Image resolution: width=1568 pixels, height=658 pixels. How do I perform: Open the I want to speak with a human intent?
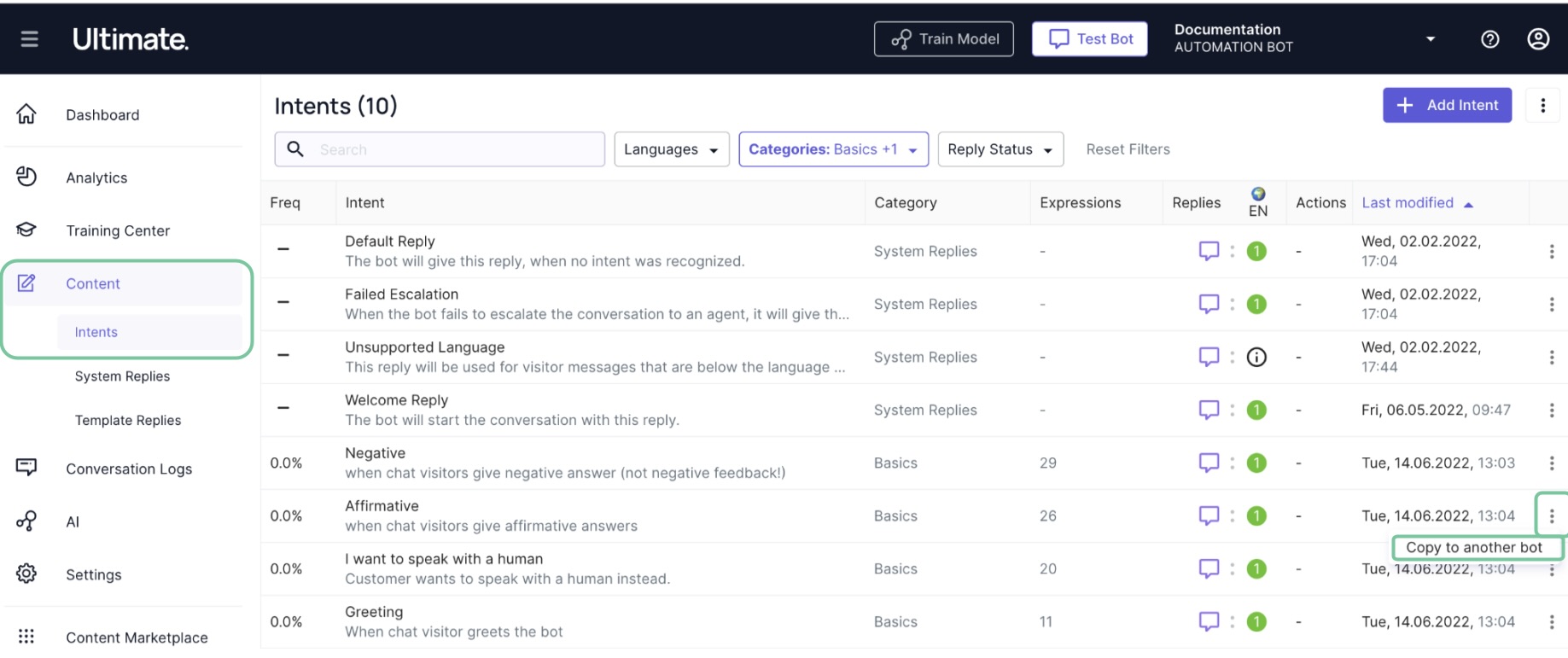[444, 559]
